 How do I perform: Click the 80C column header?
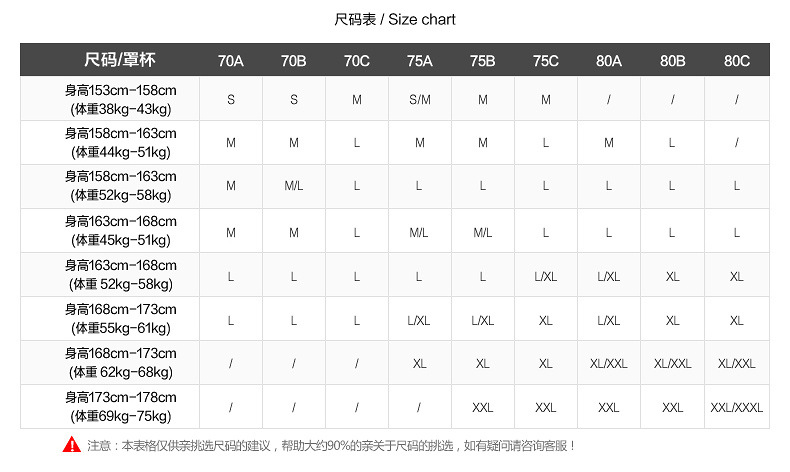tap(737, 61)
